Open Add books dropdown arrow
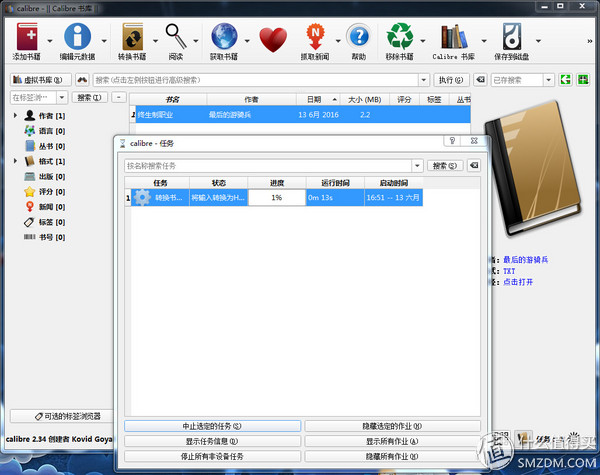This screenshot has width=600, height=475. pos(50,41)
